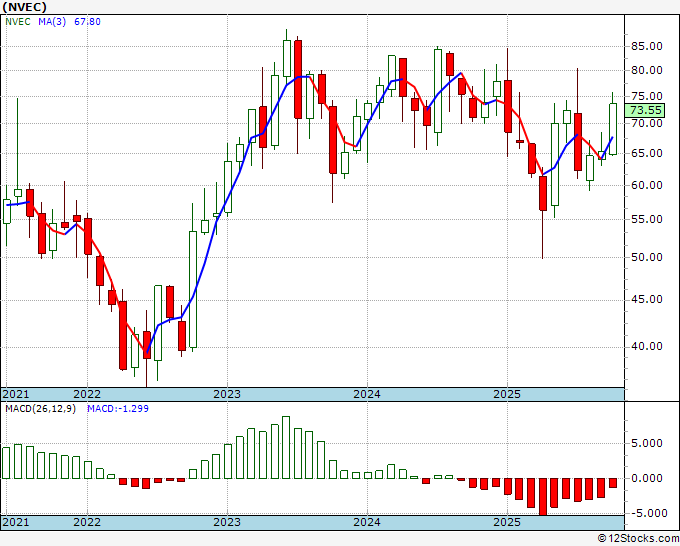680x546 pixels.
Task: Open the 12Stocks.com copyright link
Action: pos(638,539)
